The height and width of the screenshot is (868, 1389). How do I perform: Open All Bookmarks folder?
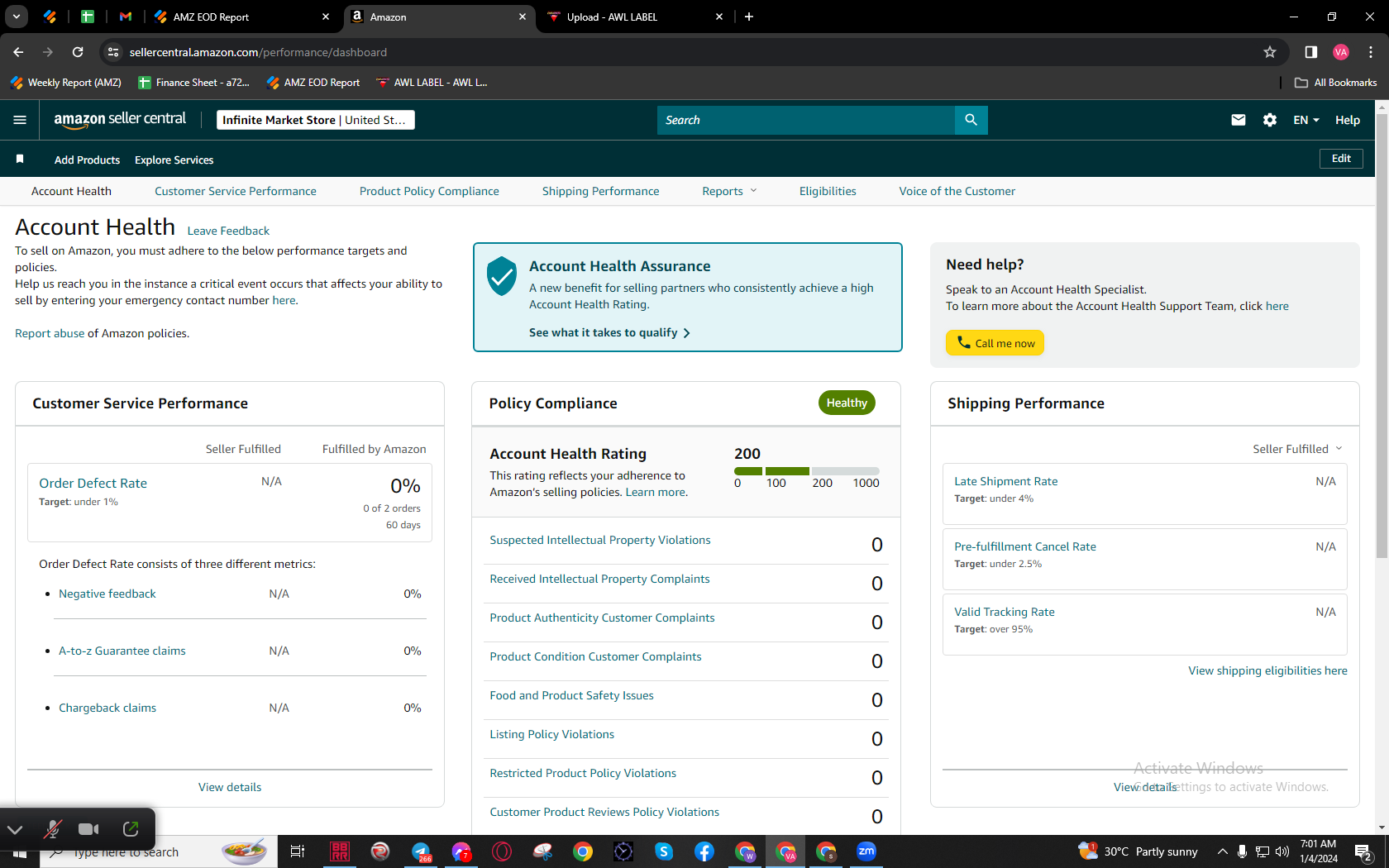click(1336, 83)
